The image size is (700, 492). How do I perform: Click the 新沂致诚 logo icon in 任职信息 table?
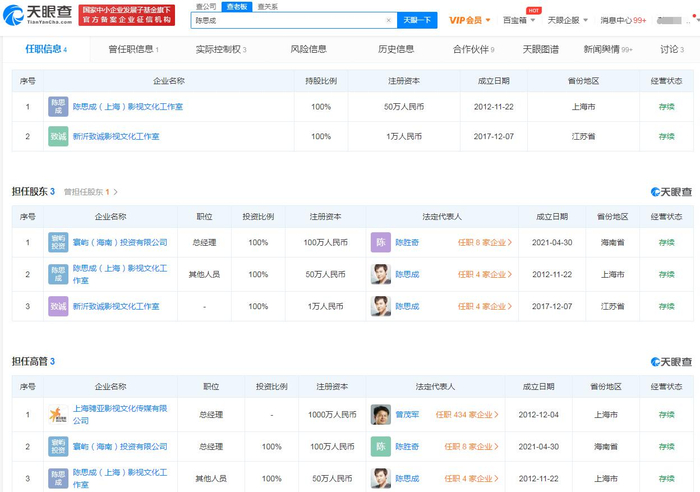point(59,136)
